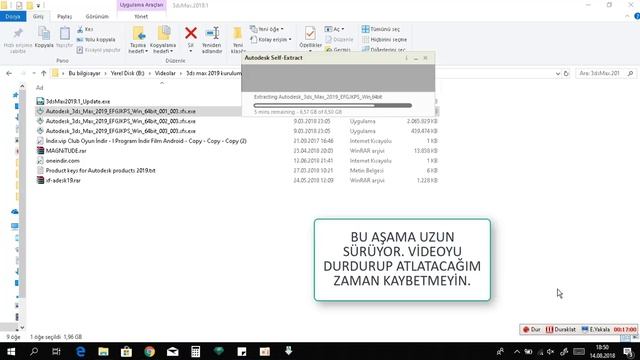Click the Dur stop recording button
The image size is (640, 360).
point(532,329)
